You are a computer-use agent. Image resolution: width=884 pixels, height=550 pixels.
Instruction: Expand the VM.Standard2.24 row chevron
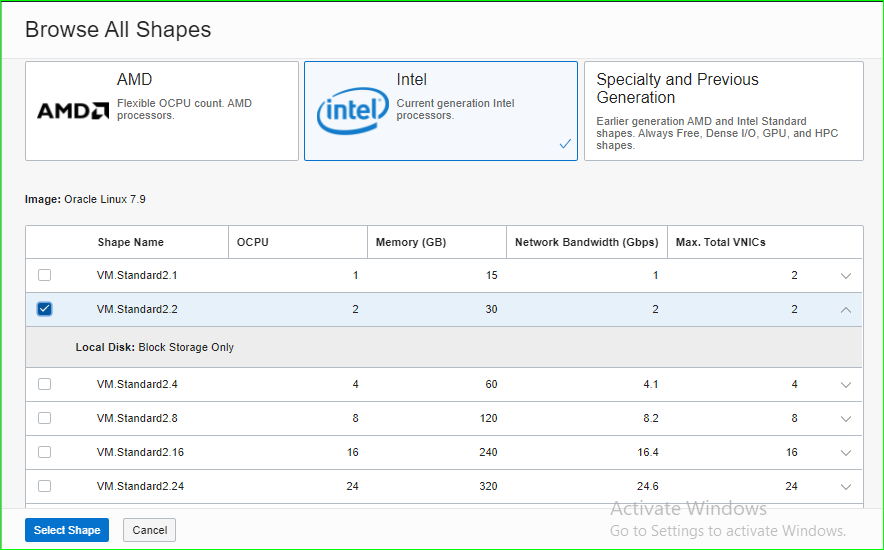tap(846, 487)
